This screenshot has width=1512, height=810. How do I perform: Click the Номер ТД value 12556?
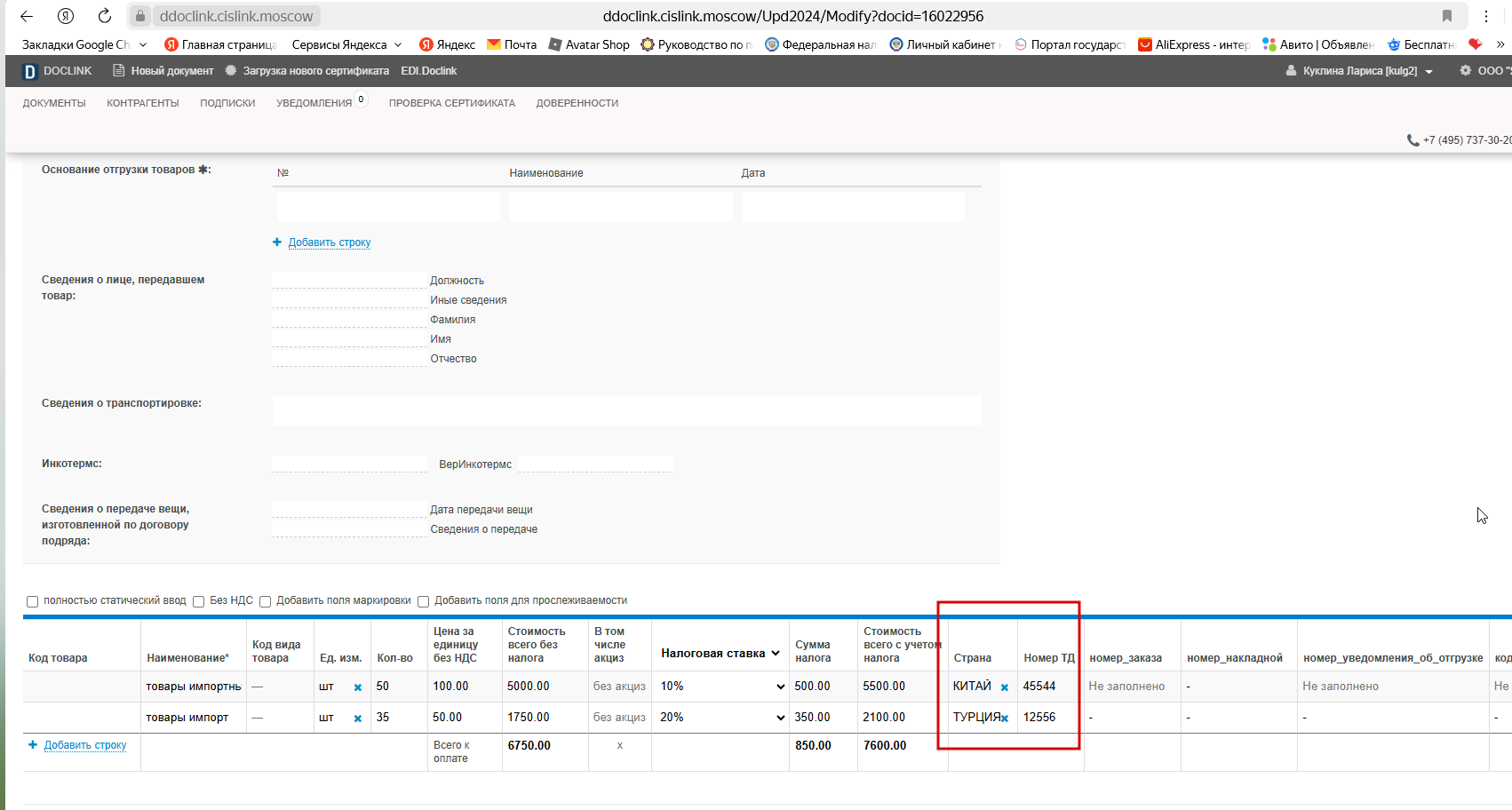point(1039,718)
